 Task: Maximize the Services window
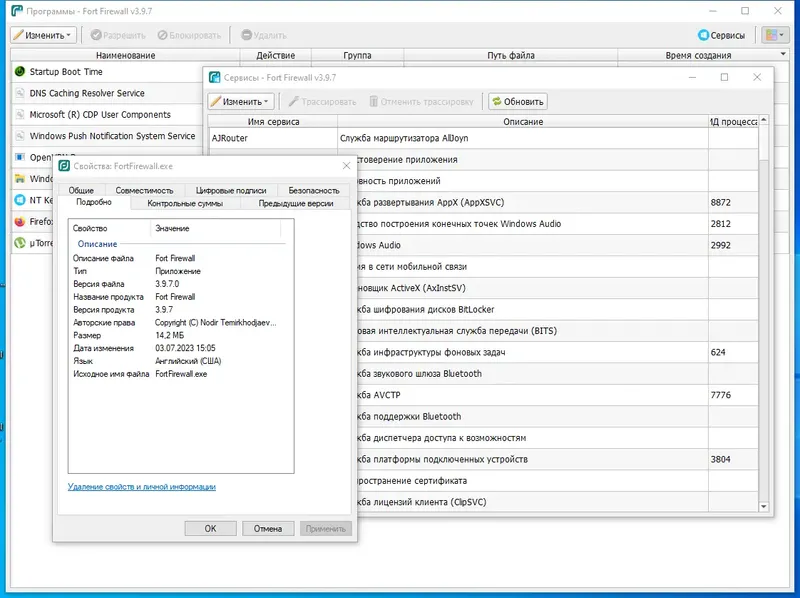(724, 77)
